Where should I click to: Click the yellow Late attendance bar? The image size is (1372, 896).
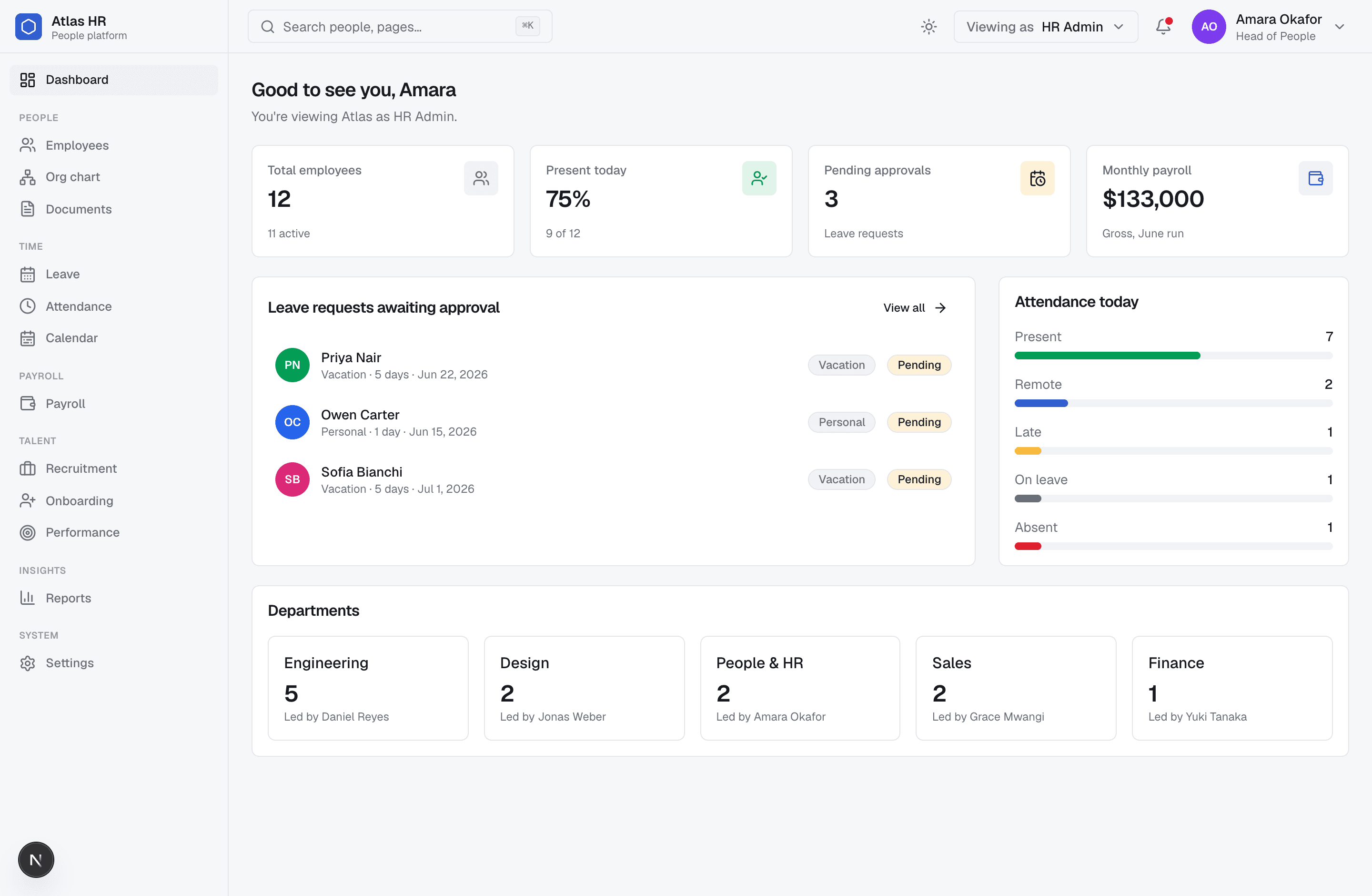coord(1028,451)
